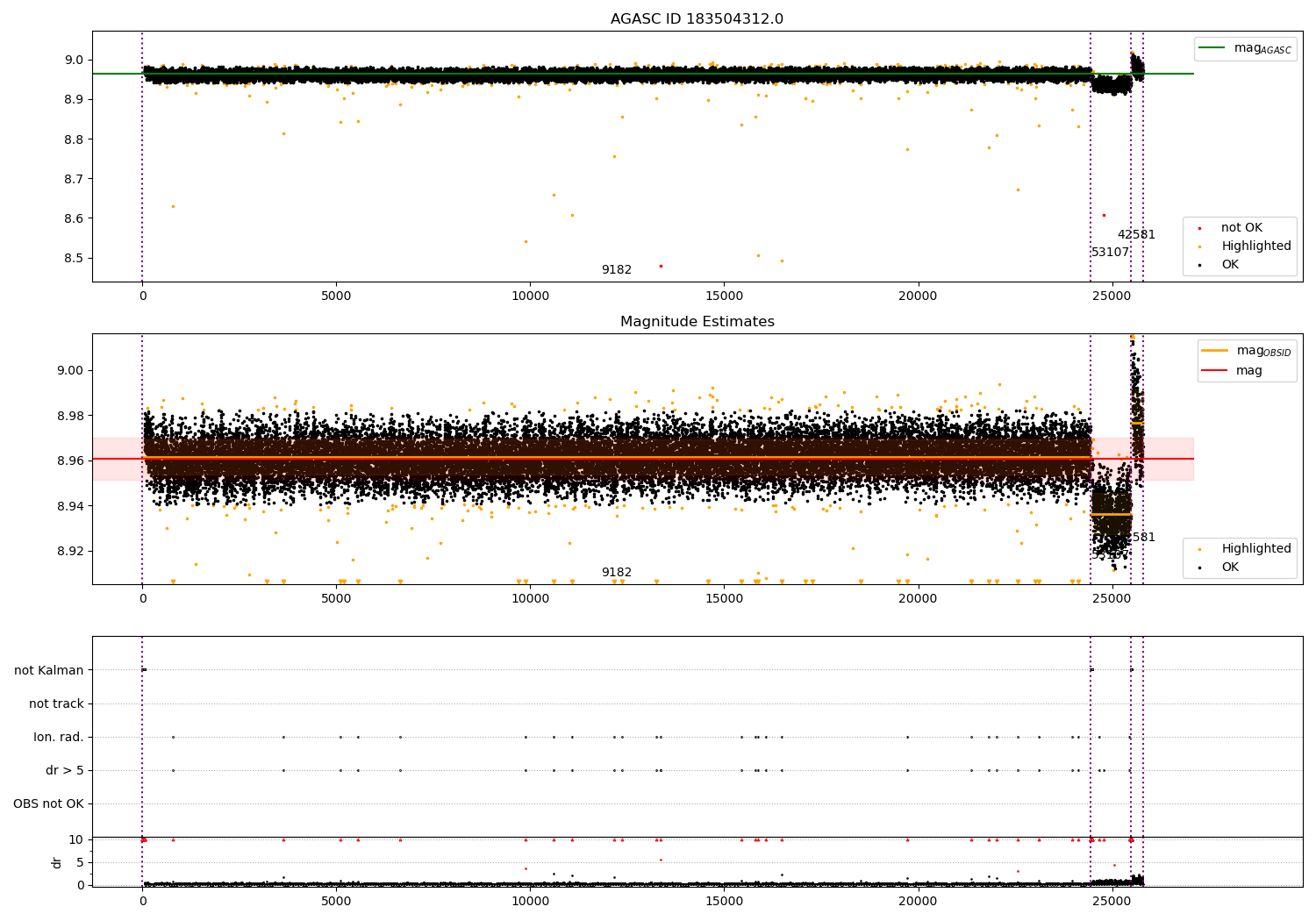Click the '8.96' y-tick of the middle plot
The height and width of the screenshot is (921, 1316).
point(70,460)
